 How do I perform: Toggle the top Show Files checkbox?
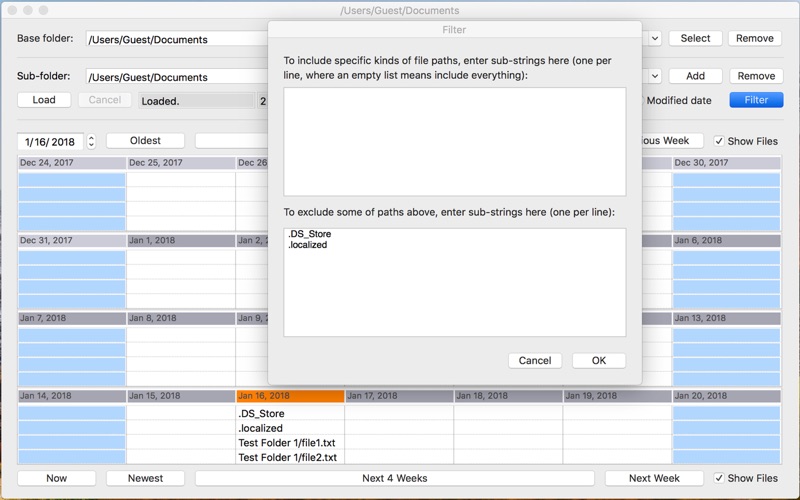(x=719, y=141)
